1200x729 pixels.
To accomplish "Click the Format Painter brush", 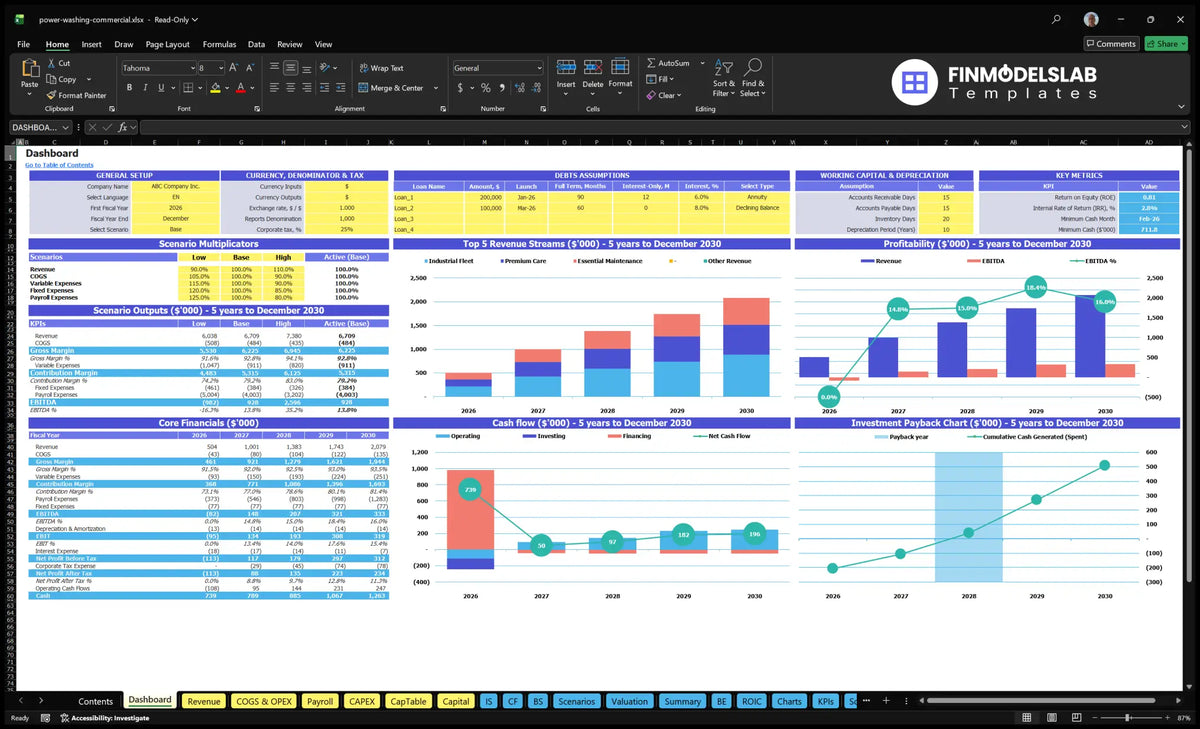I will click(50, 95).
